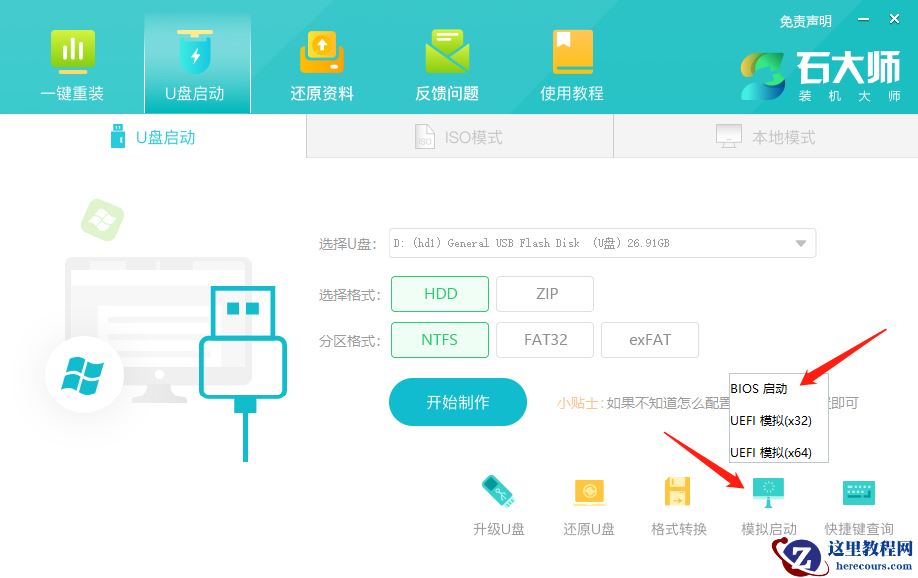Open the 免责声明 disclaimer link

click(x=805, y=18)
